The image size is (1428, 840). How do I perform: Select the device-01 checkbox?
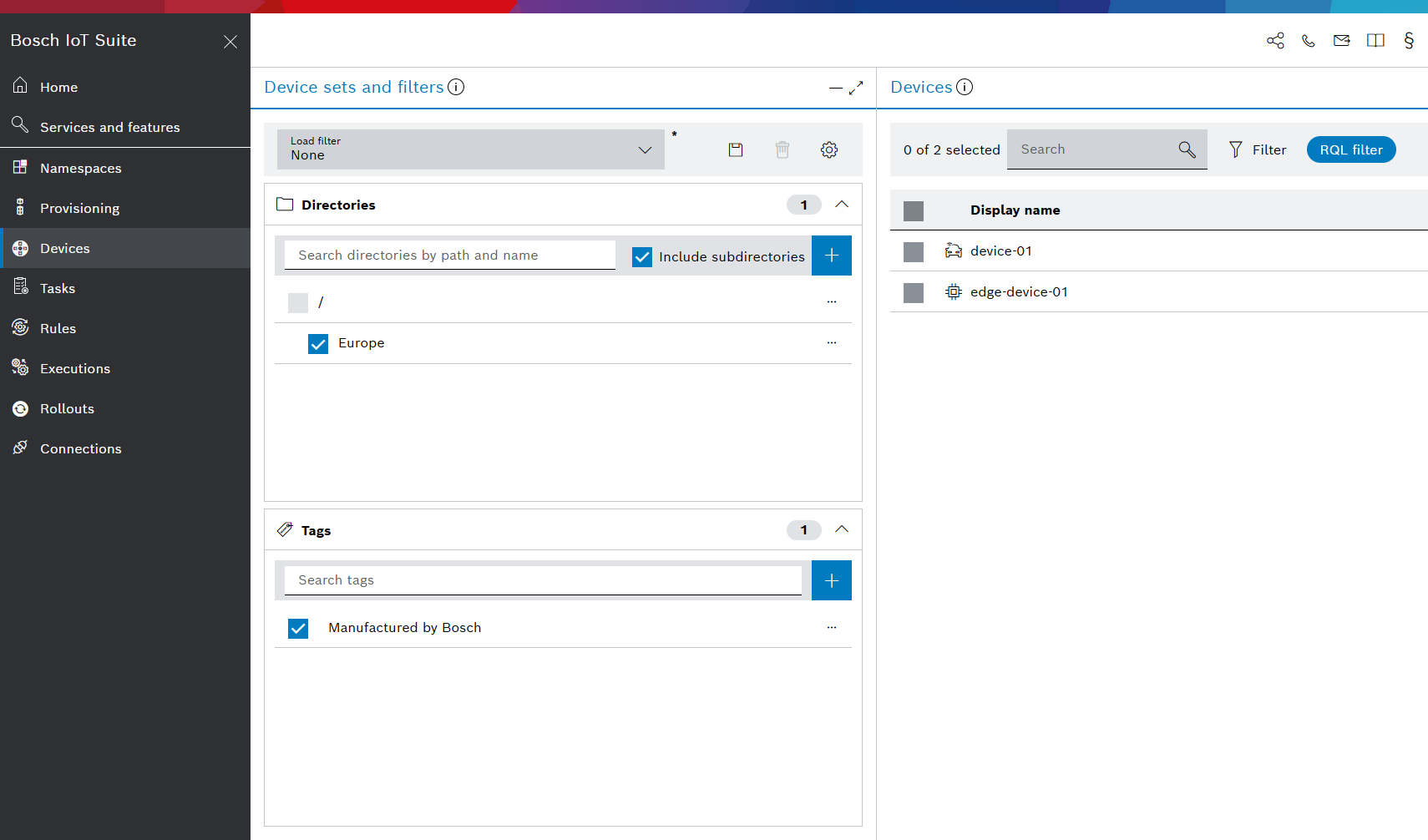click(914, 251)
